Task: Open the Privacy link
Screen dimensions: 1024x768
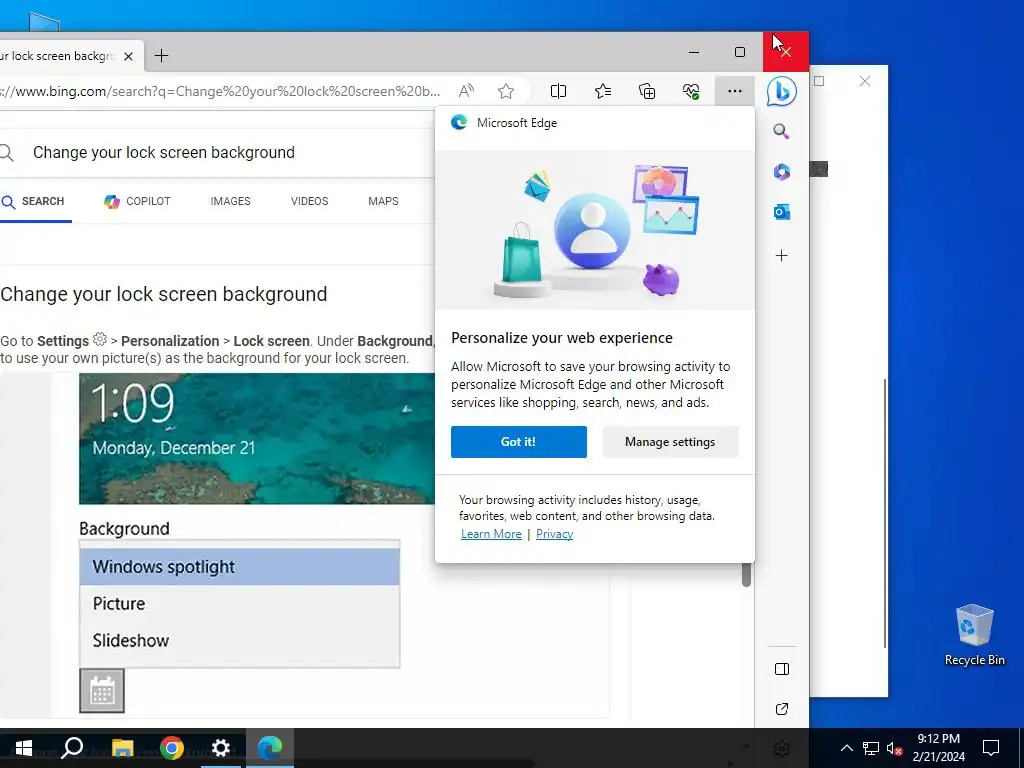Action: point(554,534)
